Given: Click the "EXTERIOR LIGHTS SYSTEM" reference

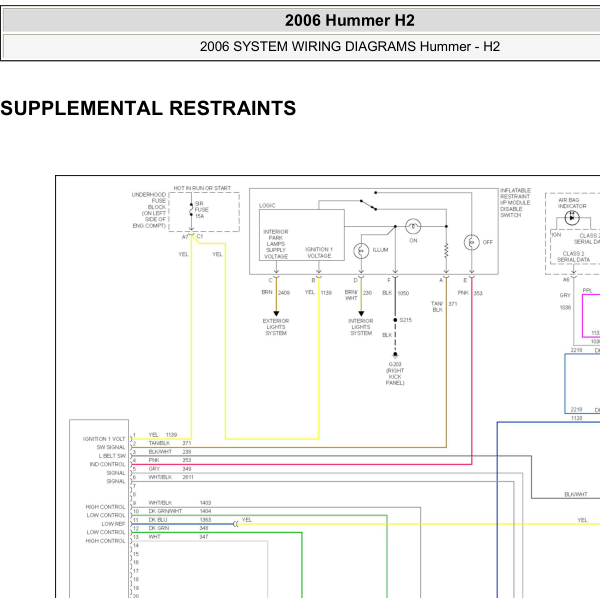Looking at the screenshot, I should point(276,327).
